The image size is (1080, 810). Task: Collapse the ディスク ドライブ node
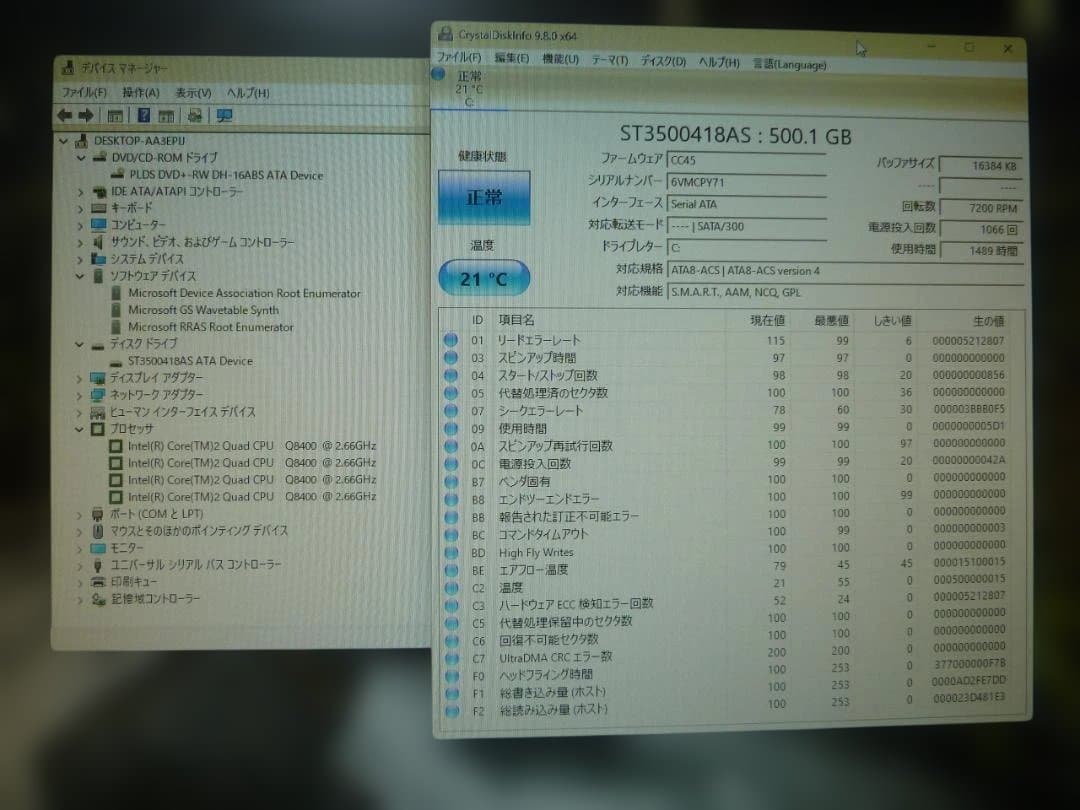[x=80, y=344]
